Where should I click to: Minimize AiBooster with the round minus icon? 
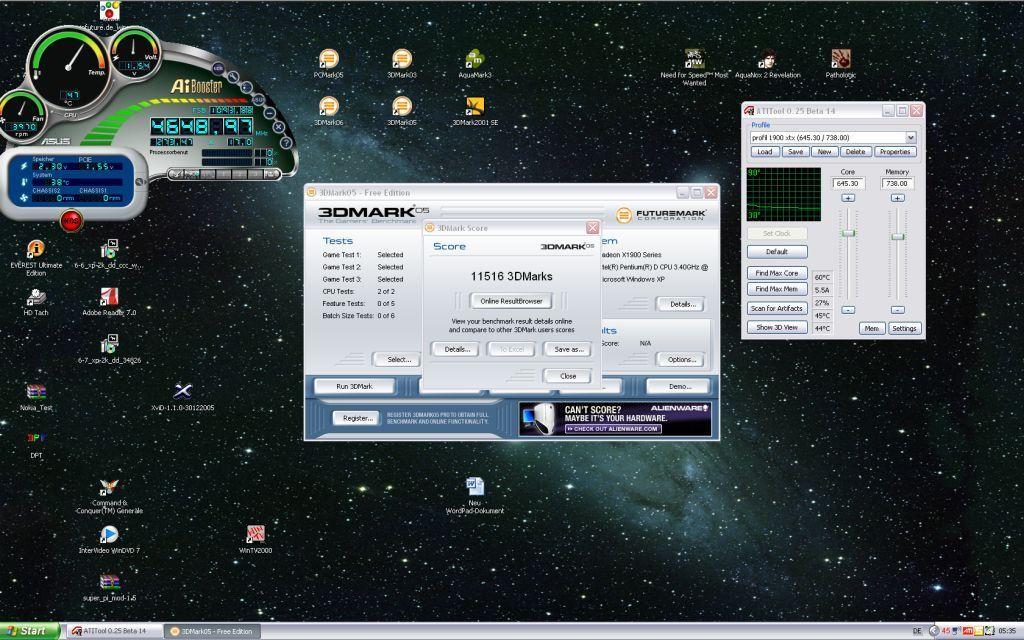point(270,113)
